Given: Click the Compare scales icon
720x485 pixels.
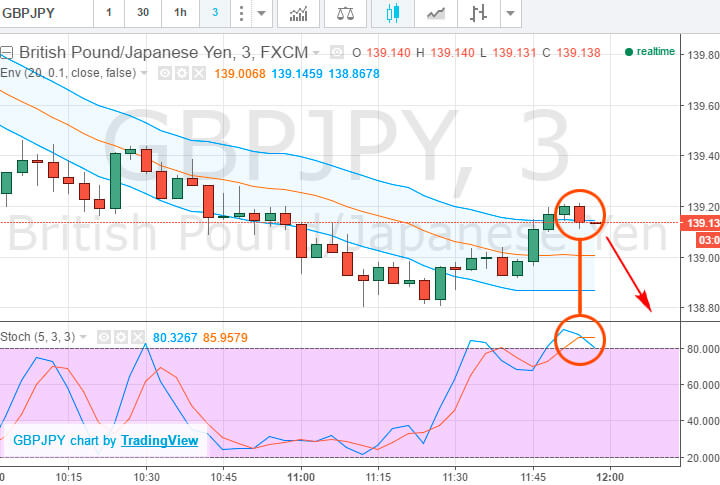Looking at the screenshot, I should [345, 13].
